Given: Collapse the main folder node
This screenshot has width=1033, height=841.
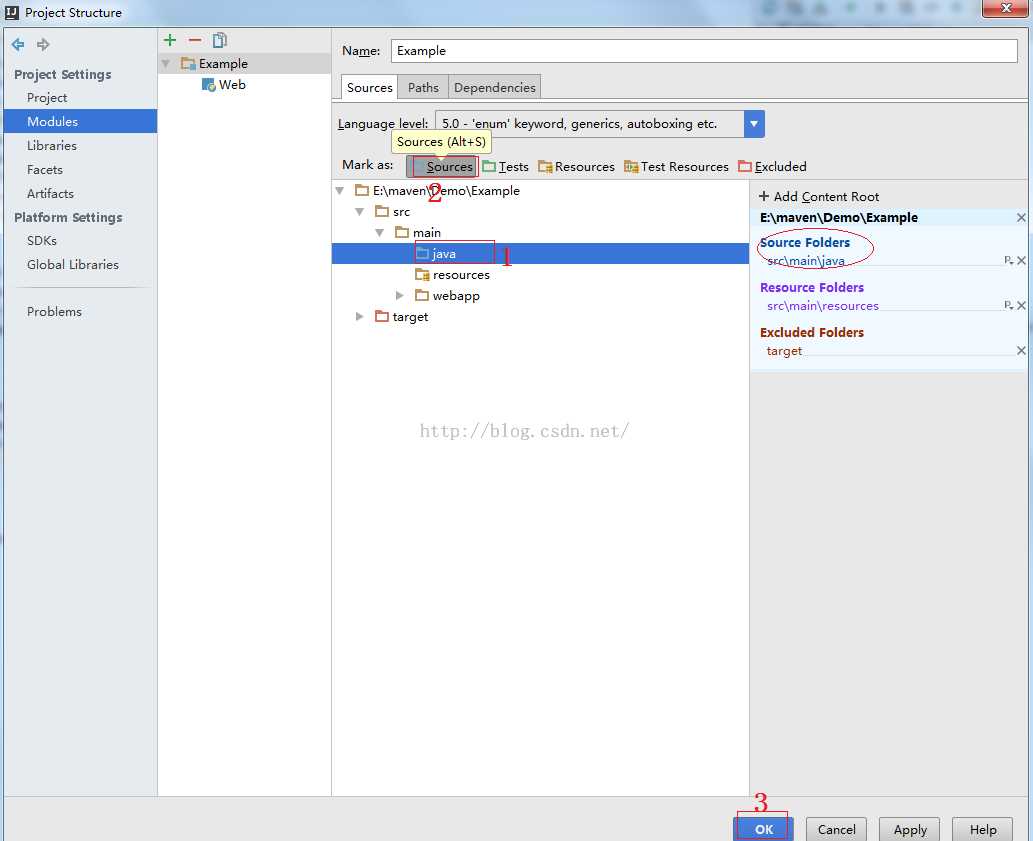Looking at the screenshot, I should [x=379, y=233].
